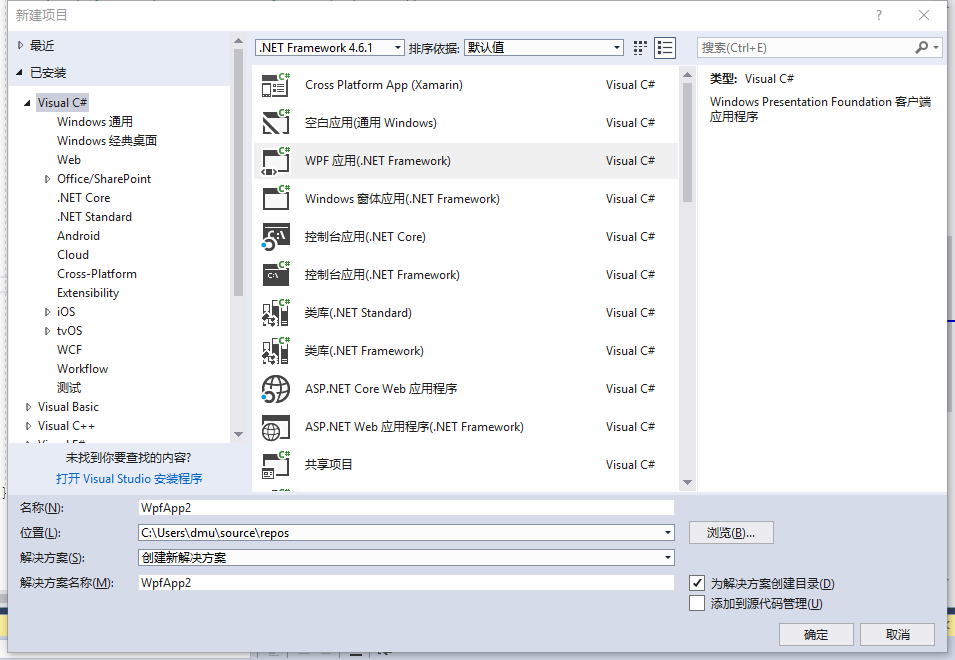
Task: Select the Web category under Visual C#
Action: (x=68, y=159)
